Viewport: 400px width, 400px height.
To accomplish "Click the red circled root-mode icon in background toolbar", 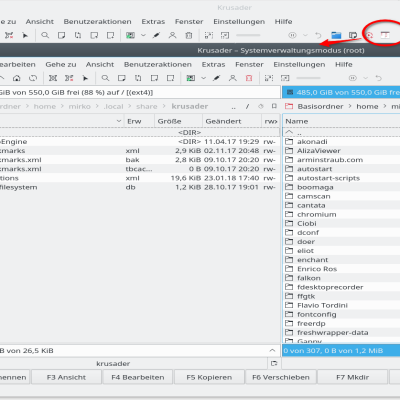I will pos(369,35).
